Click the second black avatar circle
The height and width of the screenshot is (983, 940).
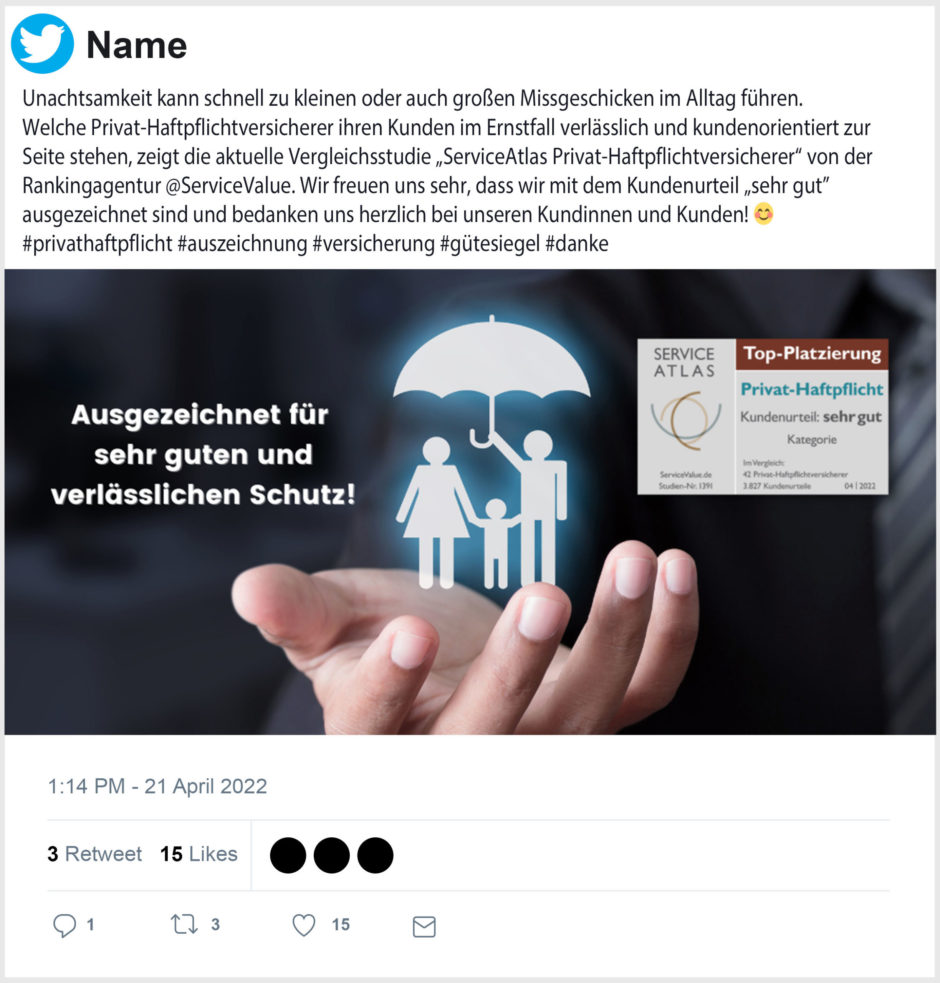[331, 855]
